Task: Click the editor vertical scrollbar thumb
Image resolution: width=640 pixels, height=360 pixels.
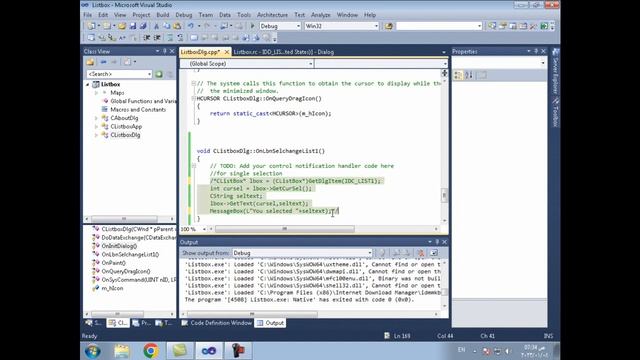Action: coord(444,195)
